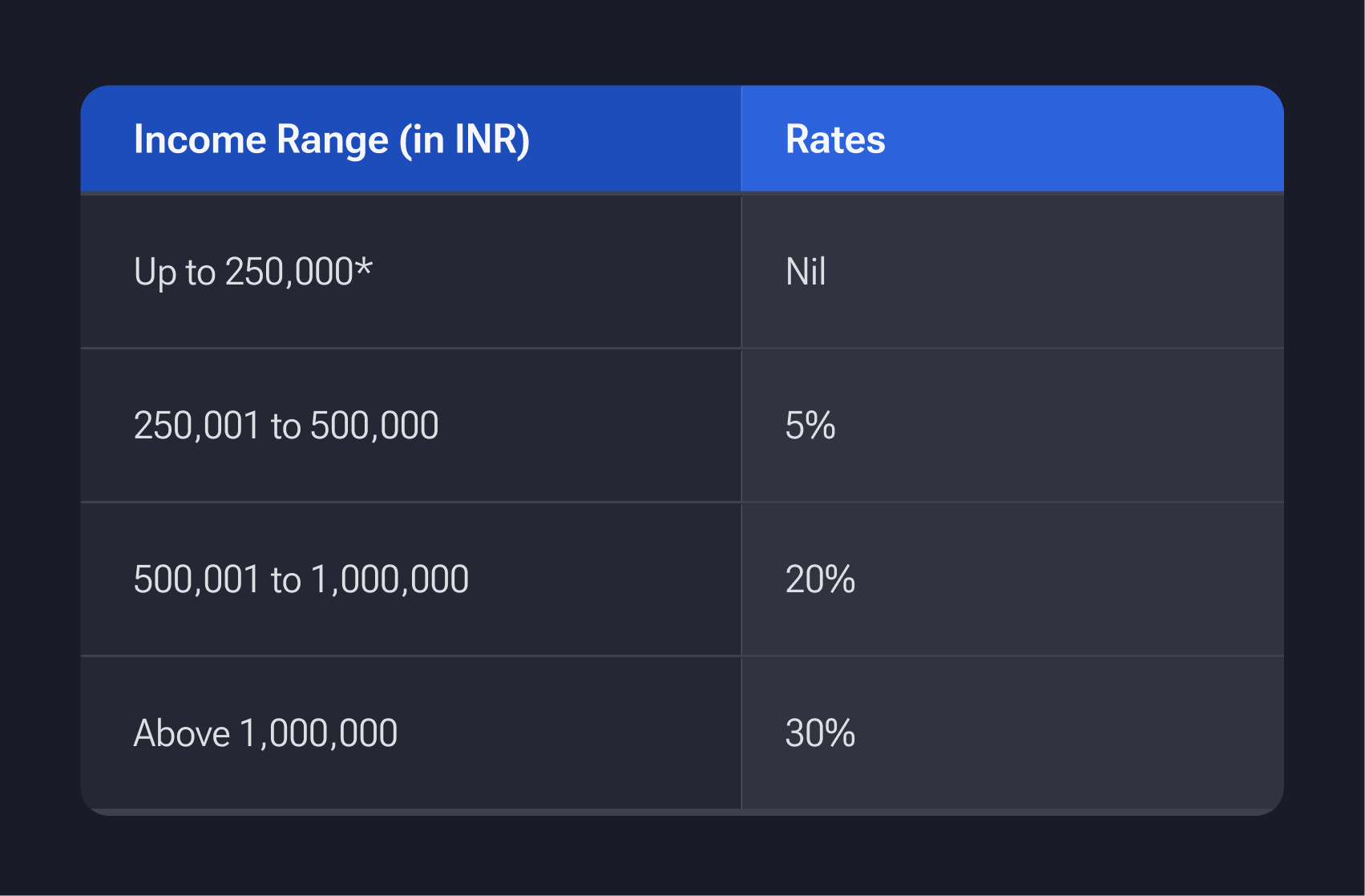Select the "Above 1,000,000" income cell
1365x896 pixels.
point(265,733)
